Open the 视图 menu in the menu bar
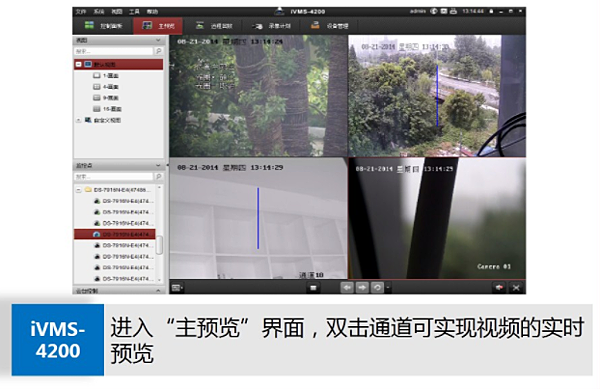The height and width of the screenshot is (389, 600). click(x=117, y=11)
